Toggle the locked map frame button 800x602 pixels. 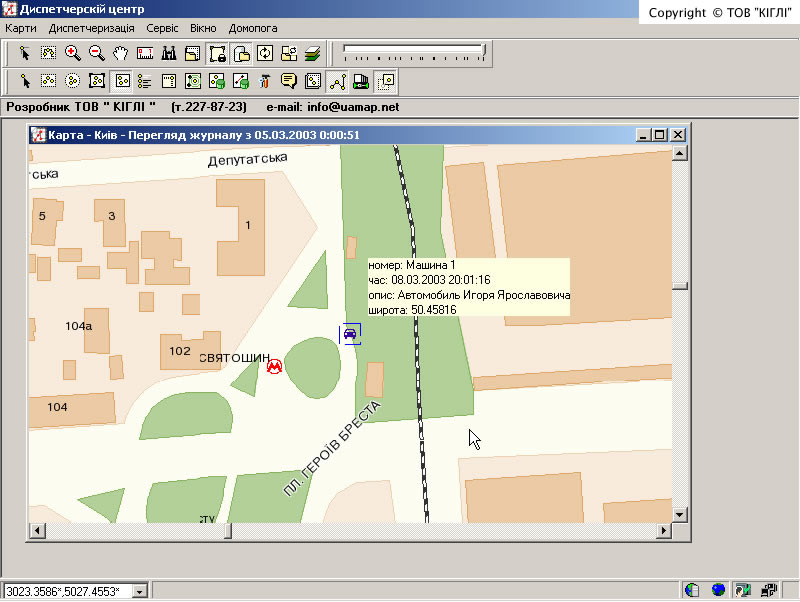coord(217,53)
